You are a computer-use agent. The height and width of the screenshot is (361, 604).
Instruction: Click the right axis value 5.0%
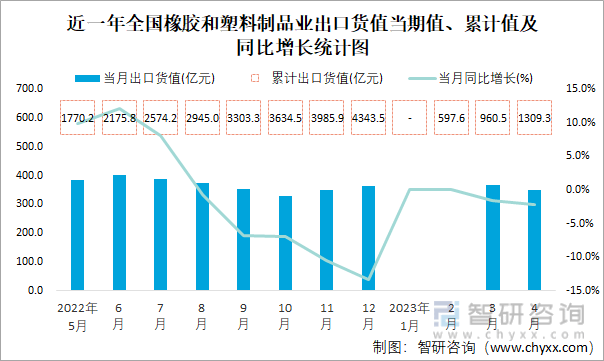577,156
